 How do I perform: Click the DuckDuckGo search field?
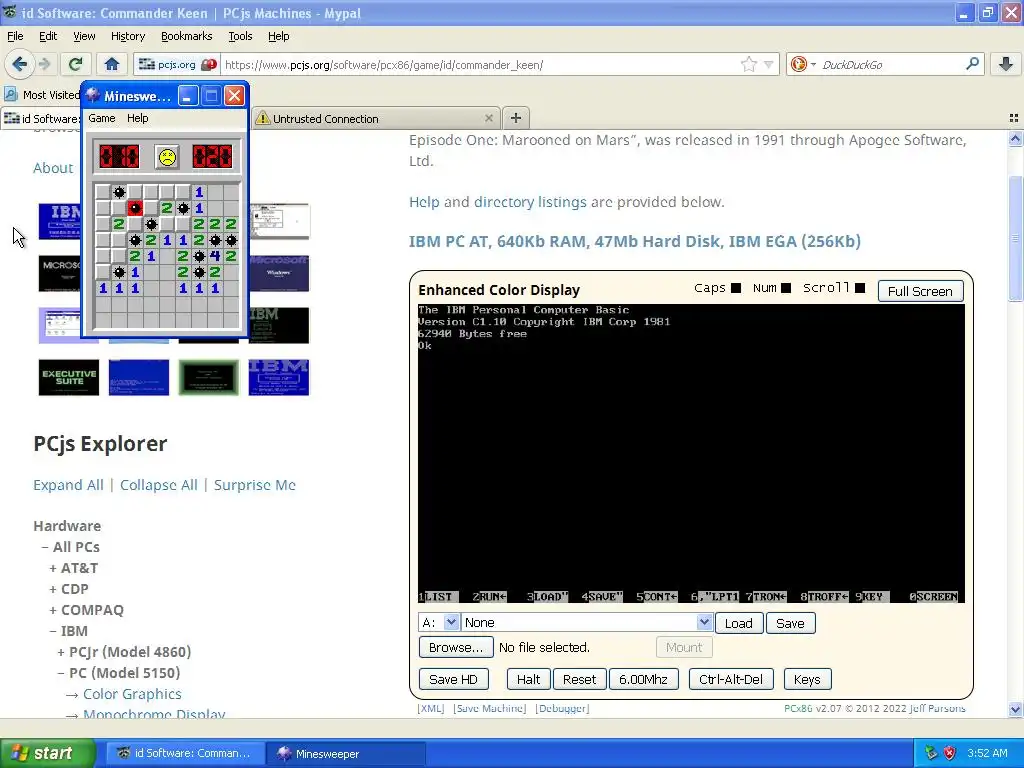tap(889, 64)
